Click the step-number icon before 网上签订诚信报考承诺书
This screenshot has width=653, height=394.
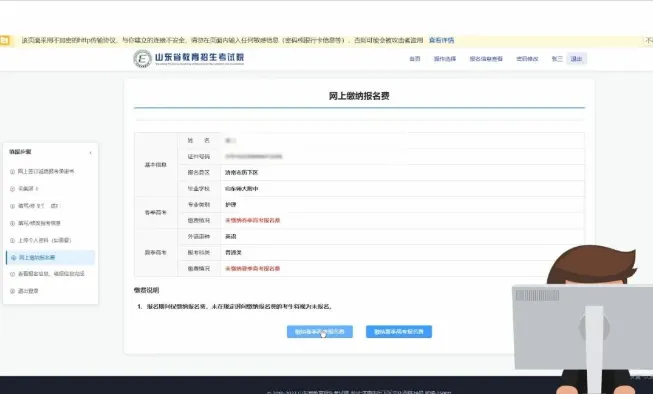click(12, 172)
